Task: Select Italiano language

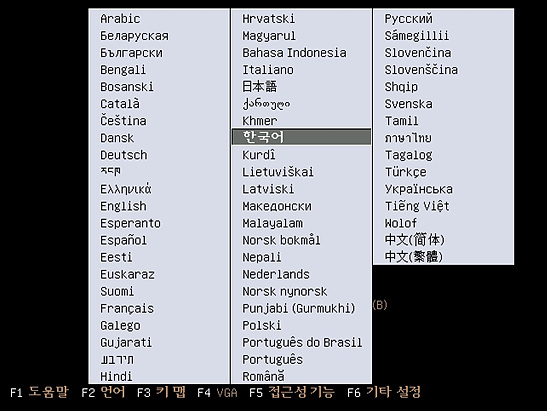Action: tap(268, 70)
